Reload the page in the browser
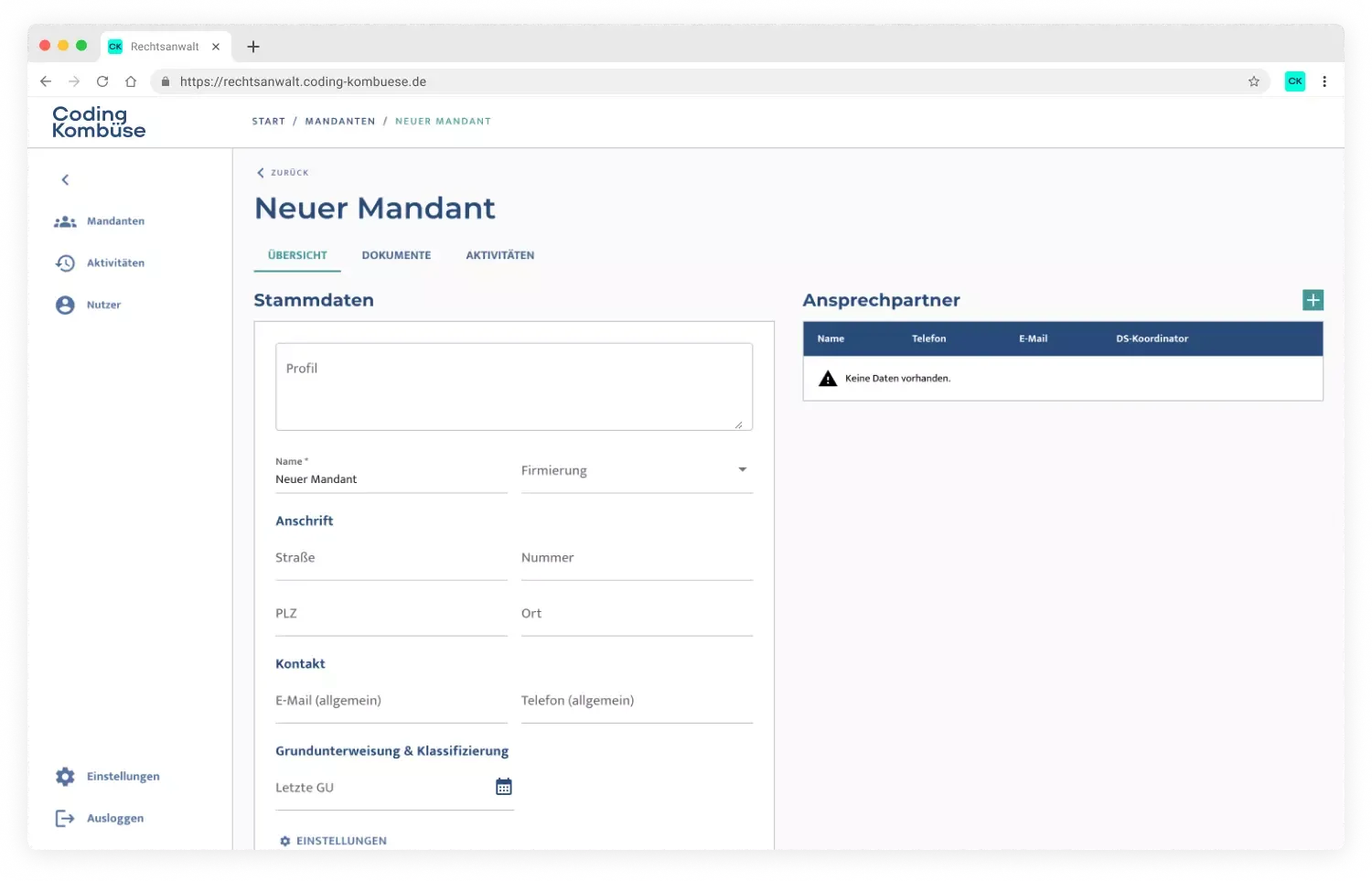This screenshot has height=881, width=1372. click(102, 81)
